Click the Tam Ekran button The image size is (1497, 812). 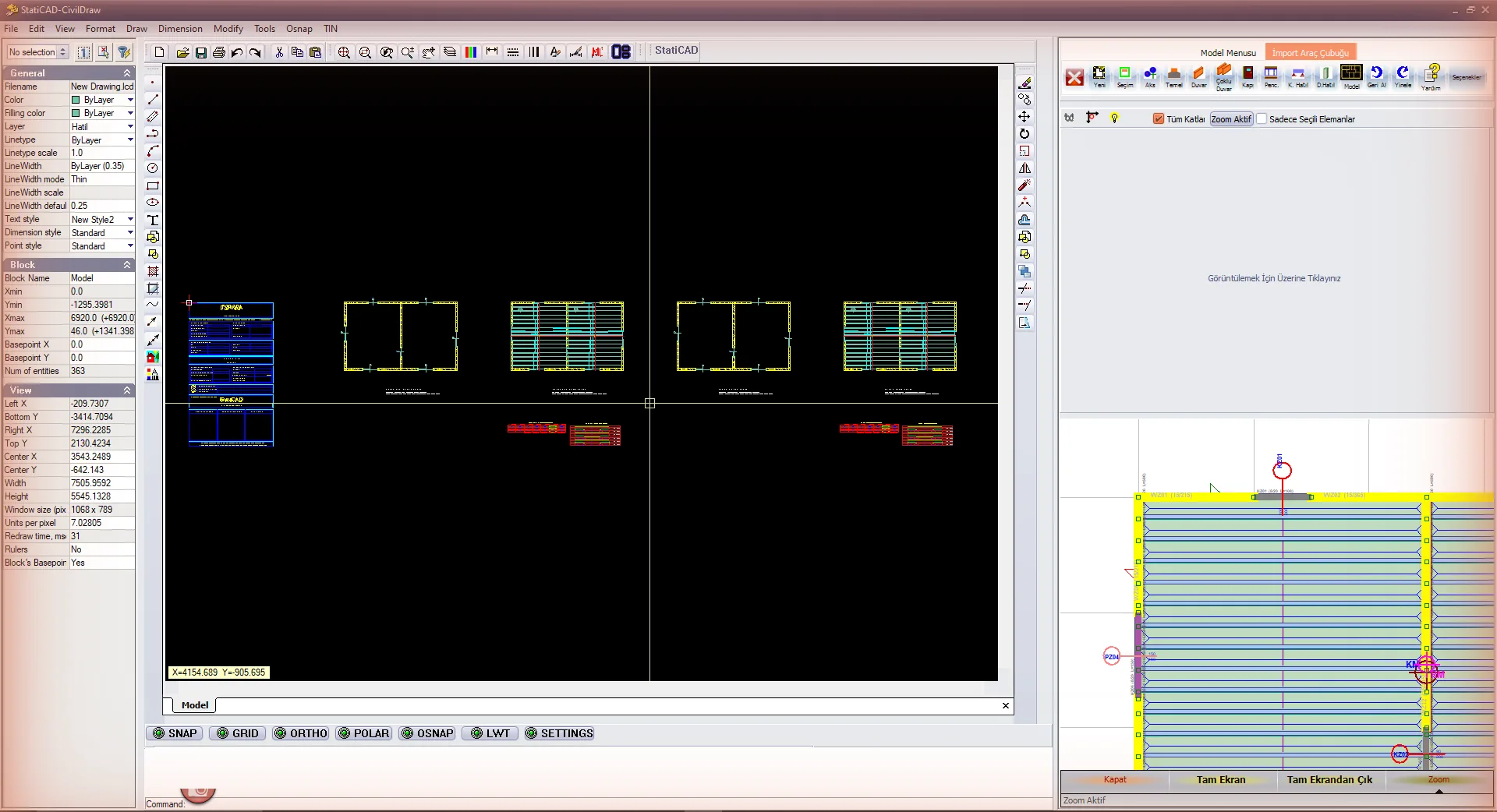tap(1221, 779)
